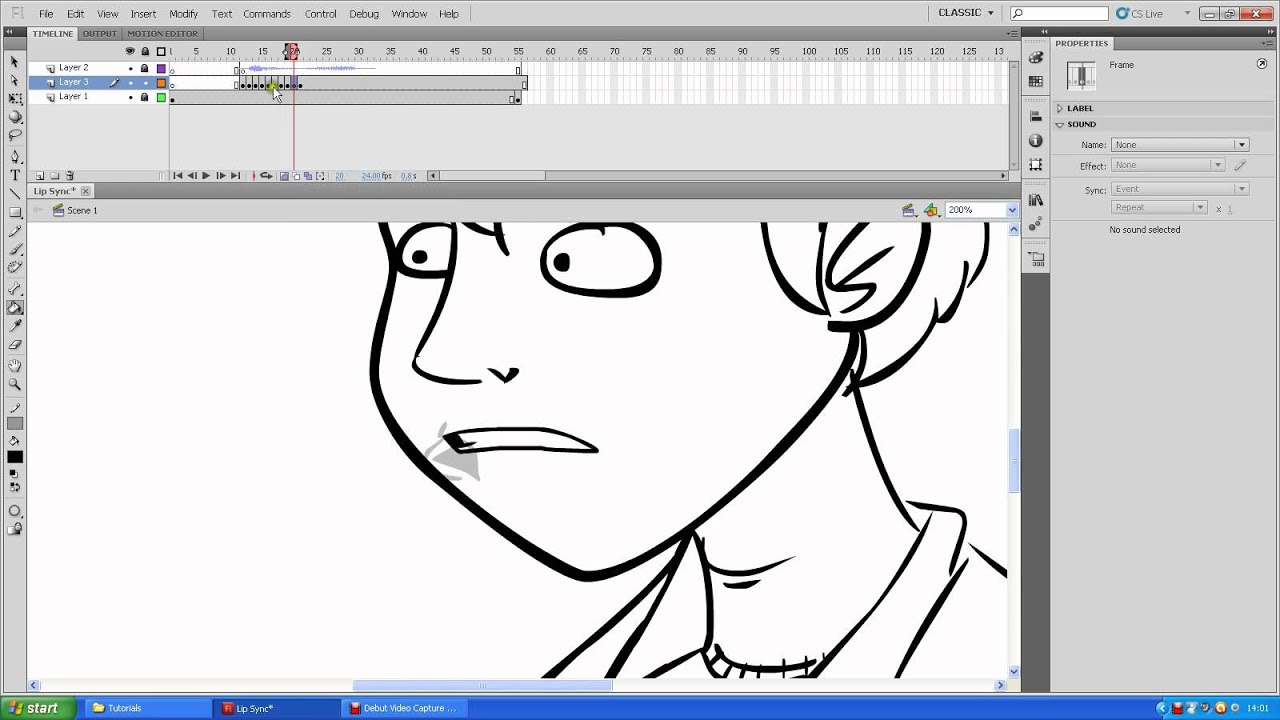Open the Commands menu

tap(267, 14)
